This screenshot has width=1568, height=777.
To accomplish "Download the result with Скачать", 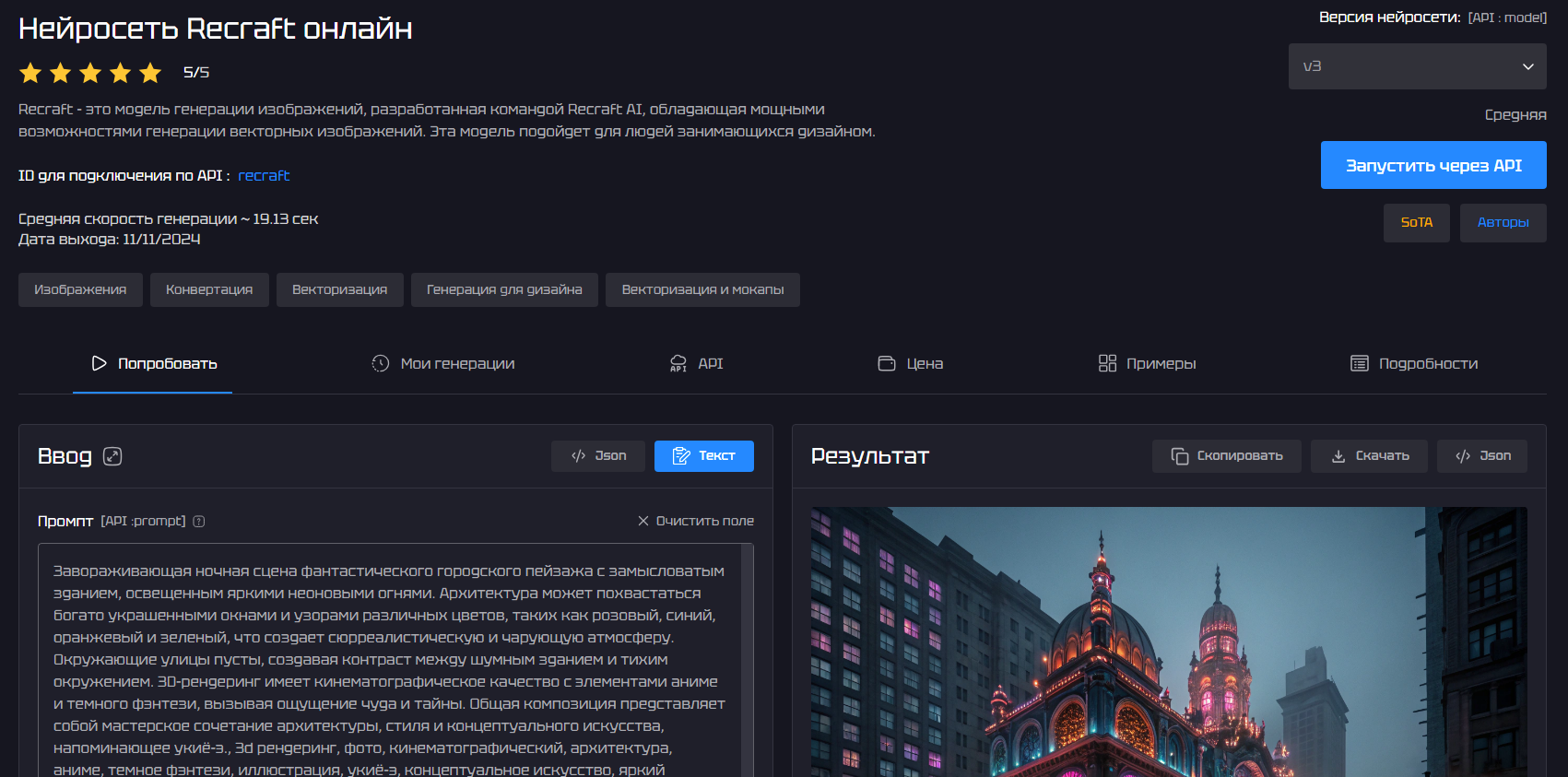I will pyautogui.click(x=1369, y=456).
